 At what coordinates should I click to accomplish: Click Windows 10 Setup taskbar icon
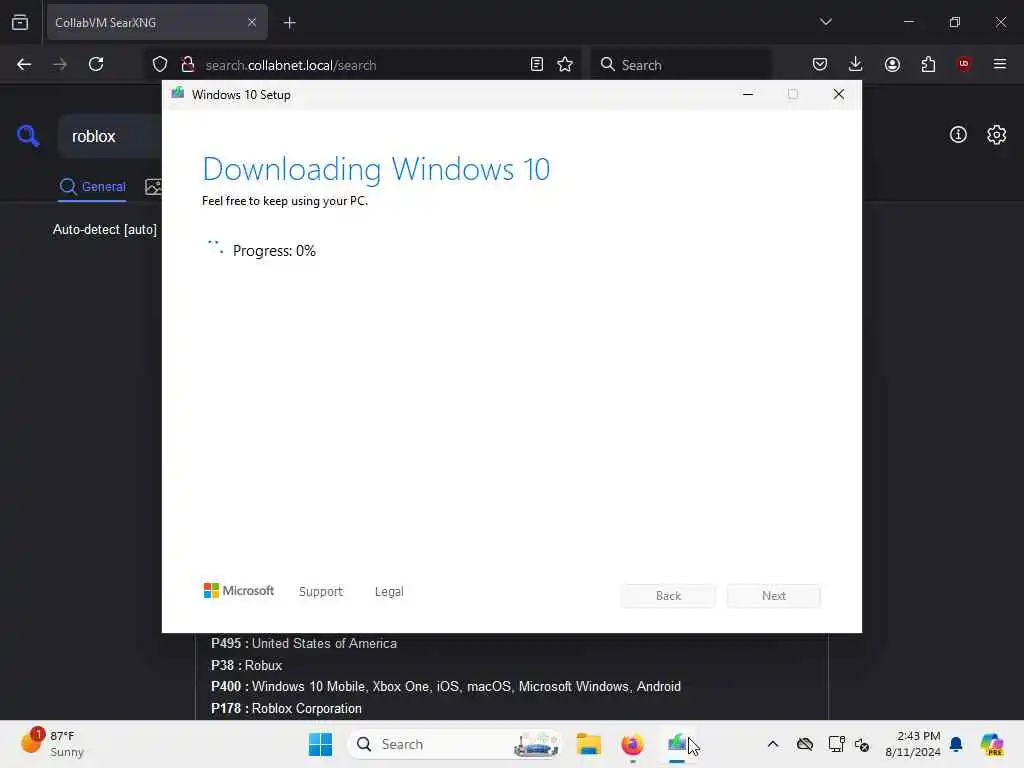click(x=677, y=744)
